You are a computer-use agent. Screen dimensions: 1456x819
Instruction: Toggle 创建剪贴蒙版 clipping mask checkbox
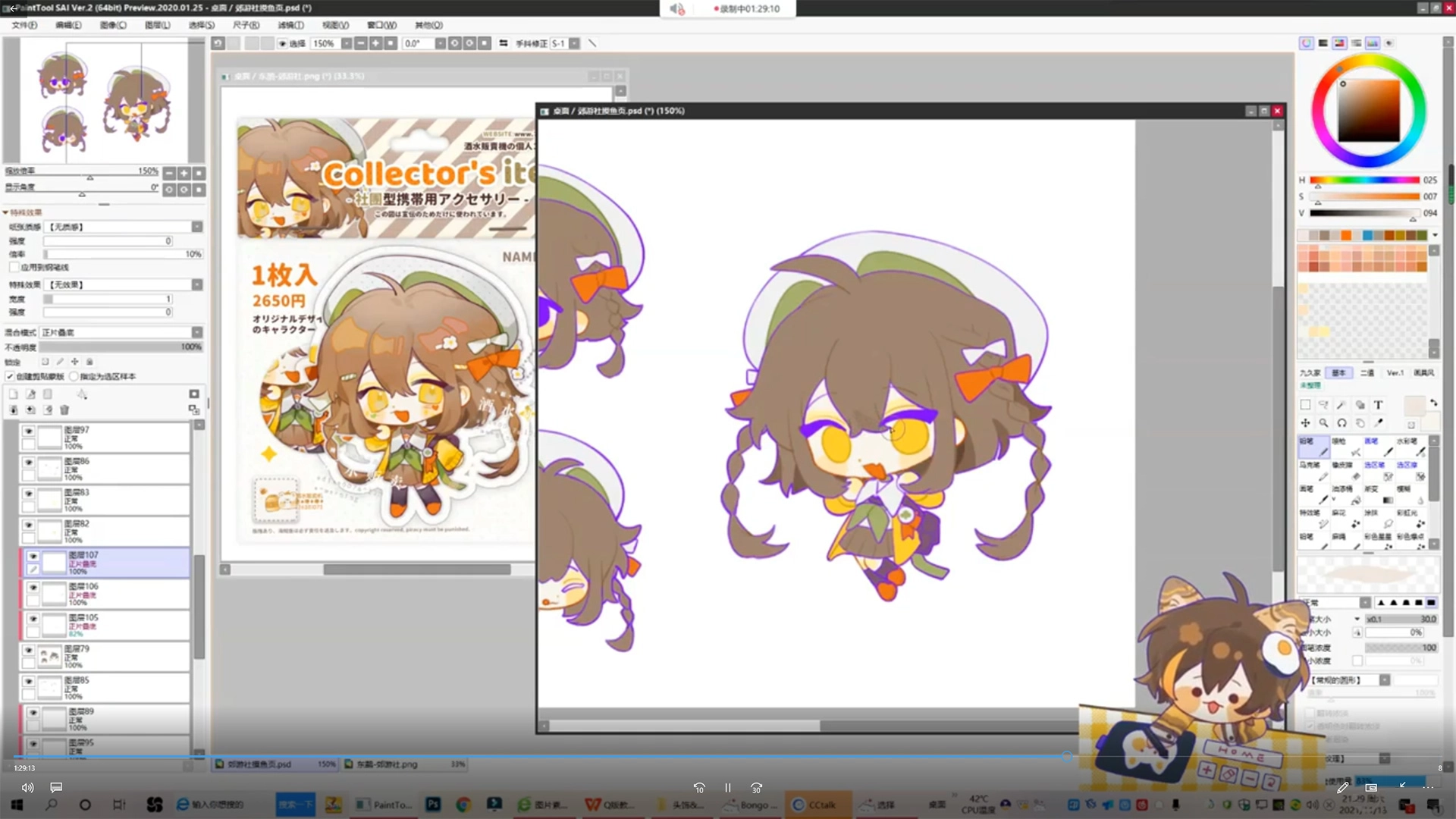pyautogui.click(x=10, y=376)
